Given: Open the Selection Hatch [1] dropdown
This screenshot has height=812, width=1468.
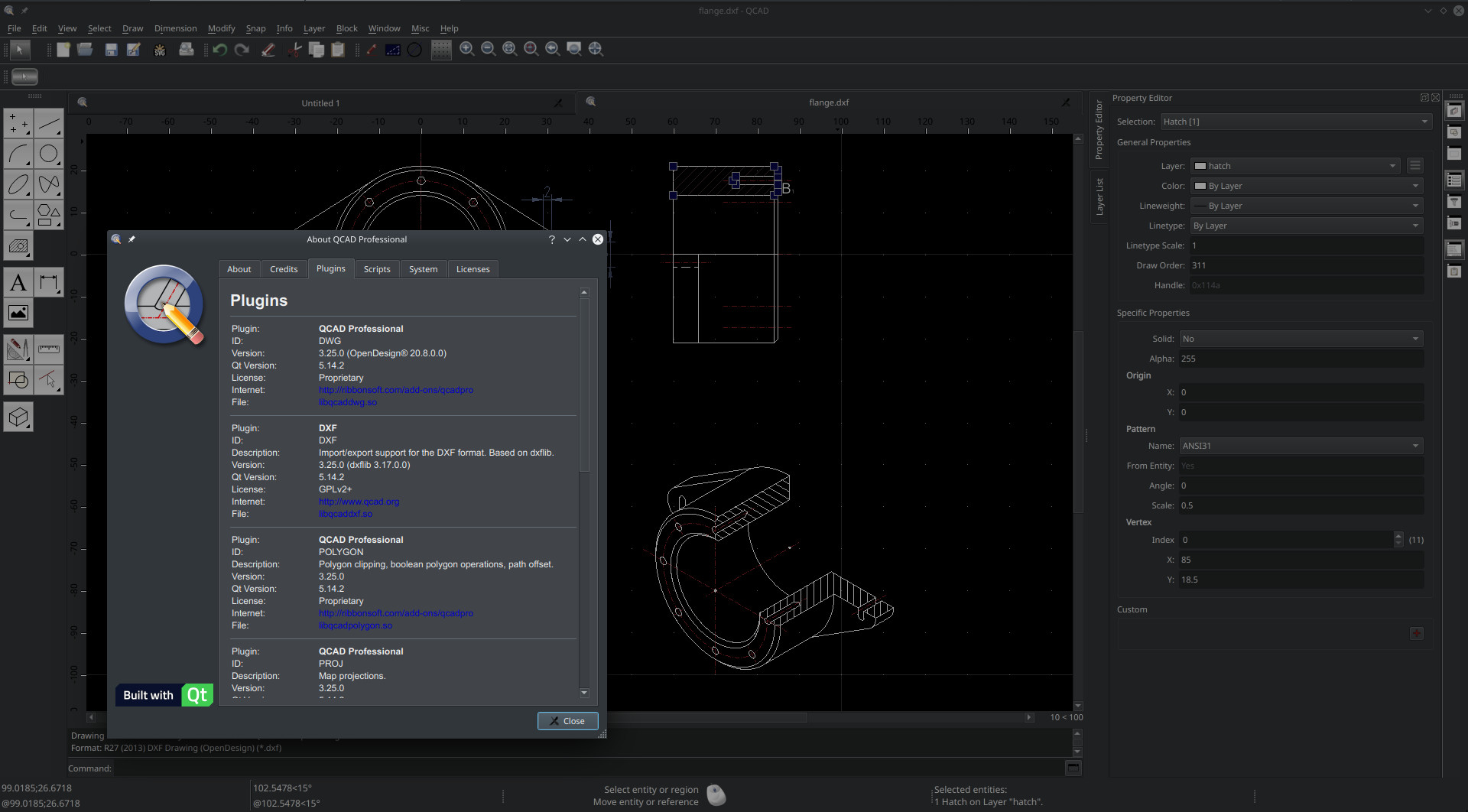Looking at the screenshot, I should click(1295, 122).
